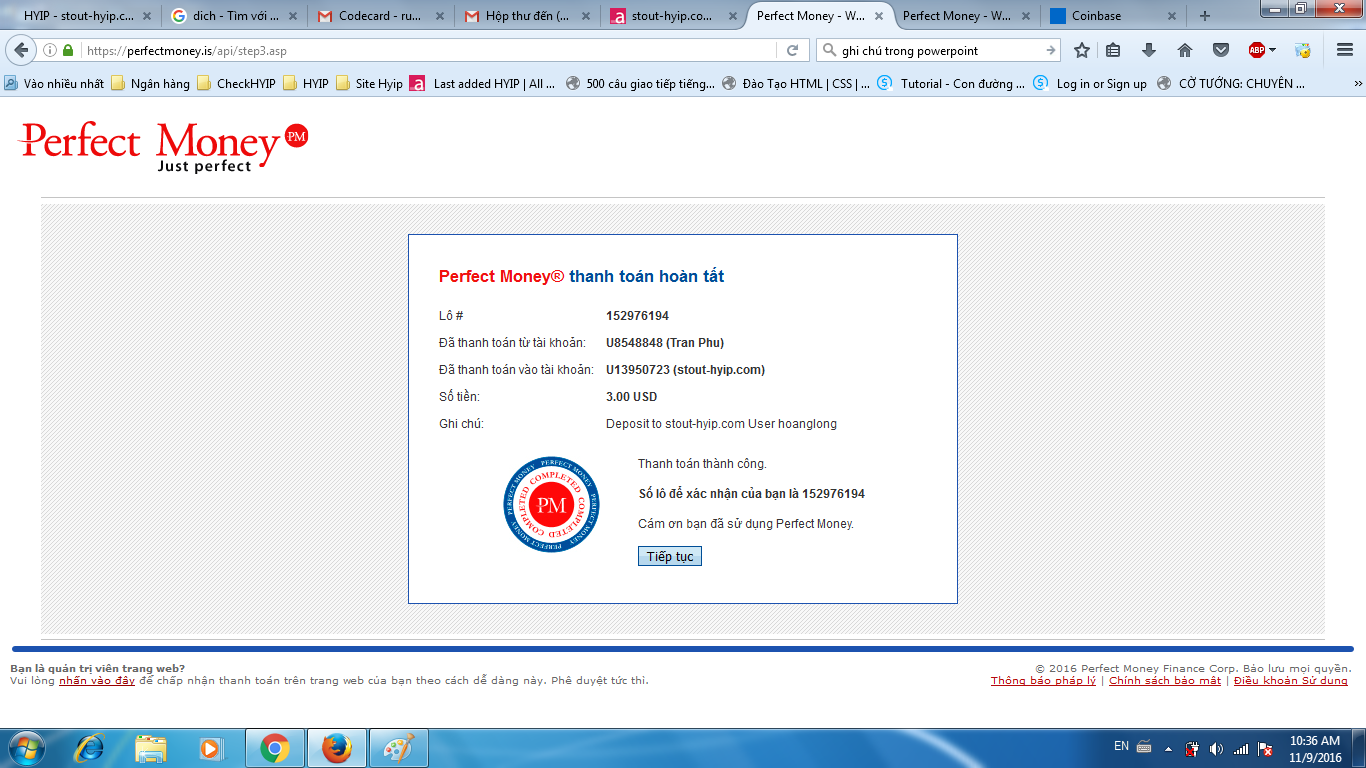Go back with the browser back arrow
1366x768 pixels.
pos(21,50)
